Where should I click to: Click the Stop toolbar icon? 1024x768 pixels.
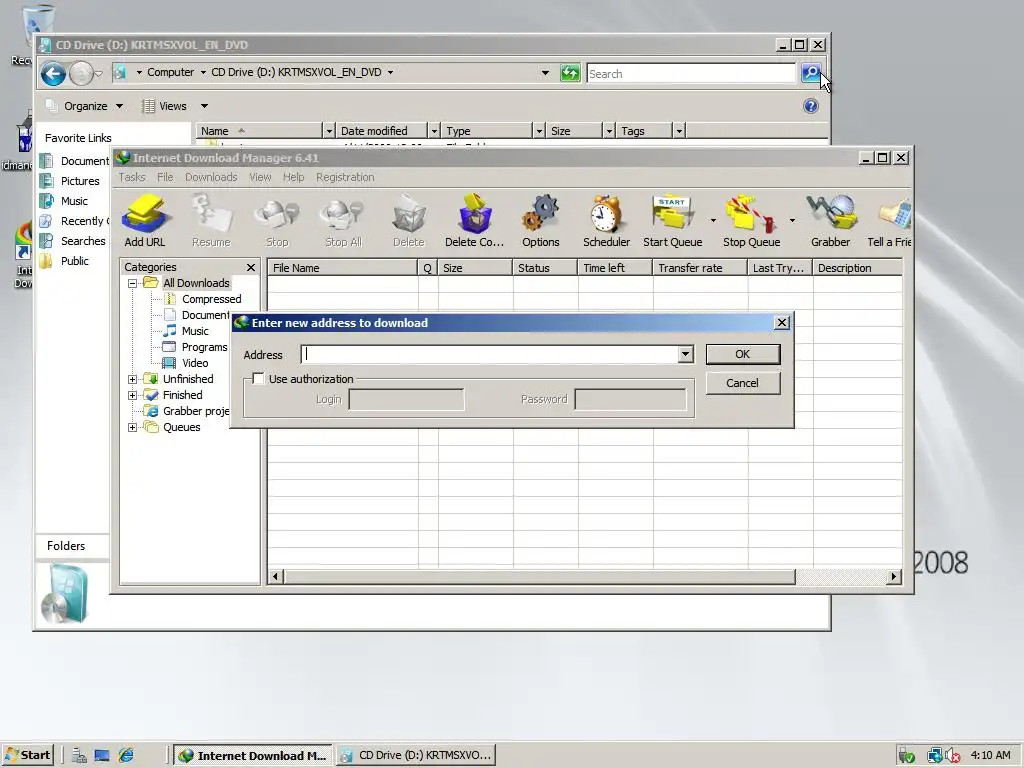click(x=277, y=220)
